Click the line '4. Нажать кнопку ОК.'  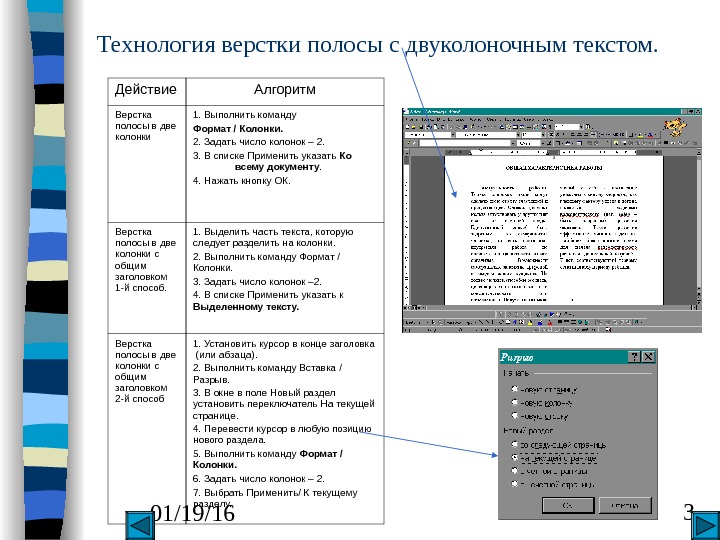pos(242,181)
